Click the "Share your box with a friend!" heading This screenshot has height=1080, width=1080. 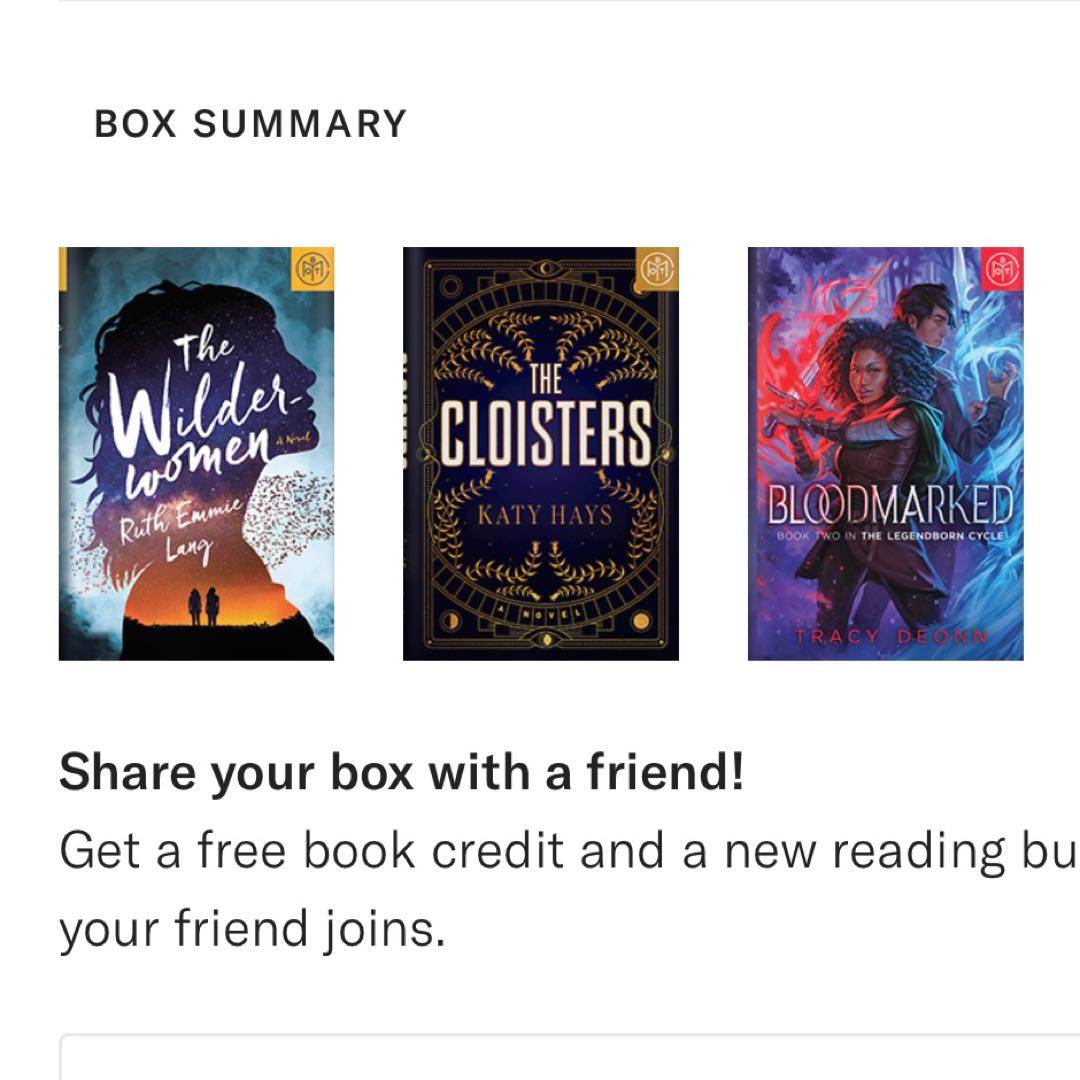point(401,773)
